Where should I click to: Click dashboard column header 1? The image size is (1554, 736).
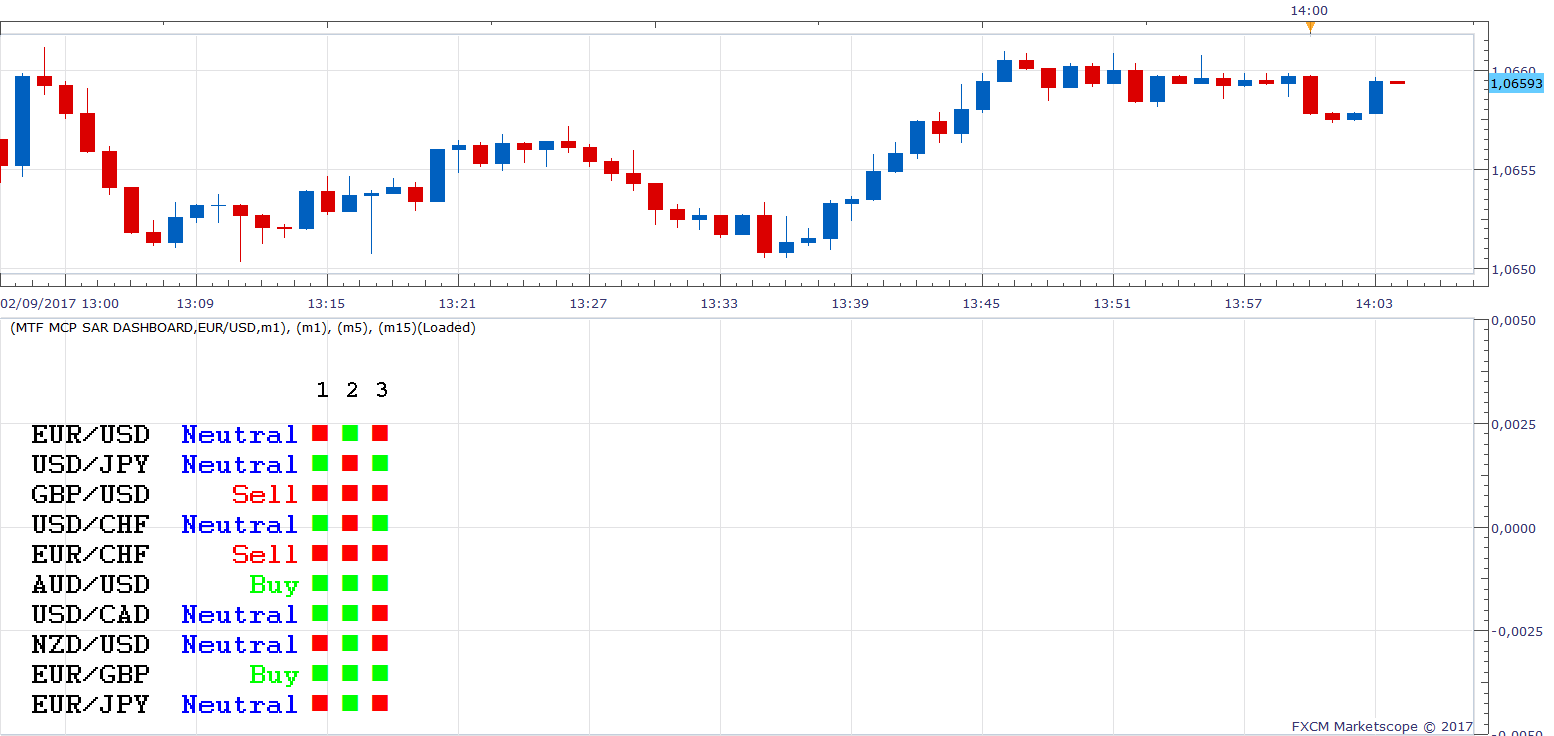coord(322,390)
